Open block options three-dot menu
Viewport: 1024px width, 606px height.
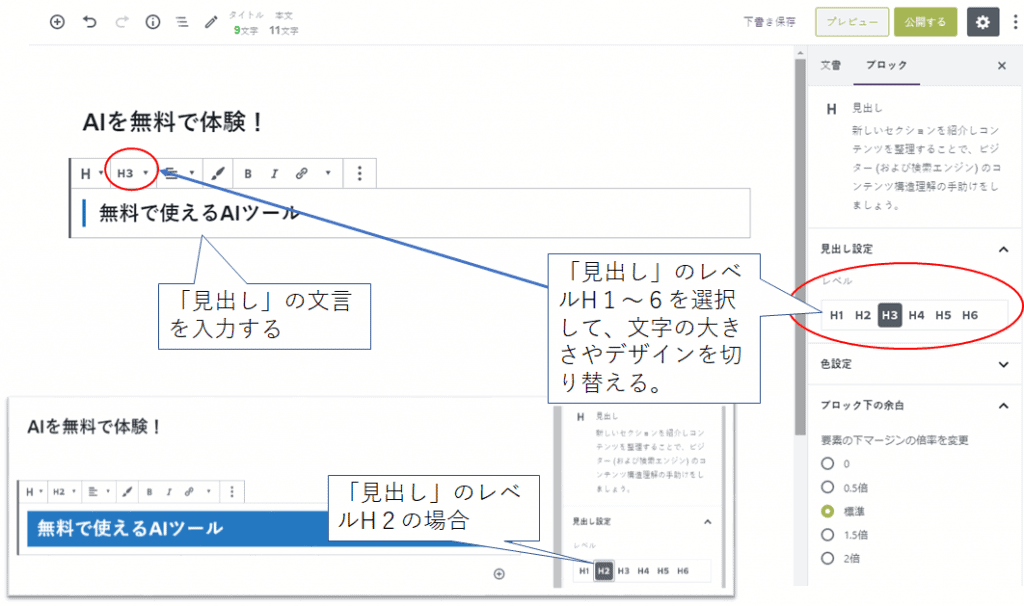pyautogui.click(x=360, y=174)
